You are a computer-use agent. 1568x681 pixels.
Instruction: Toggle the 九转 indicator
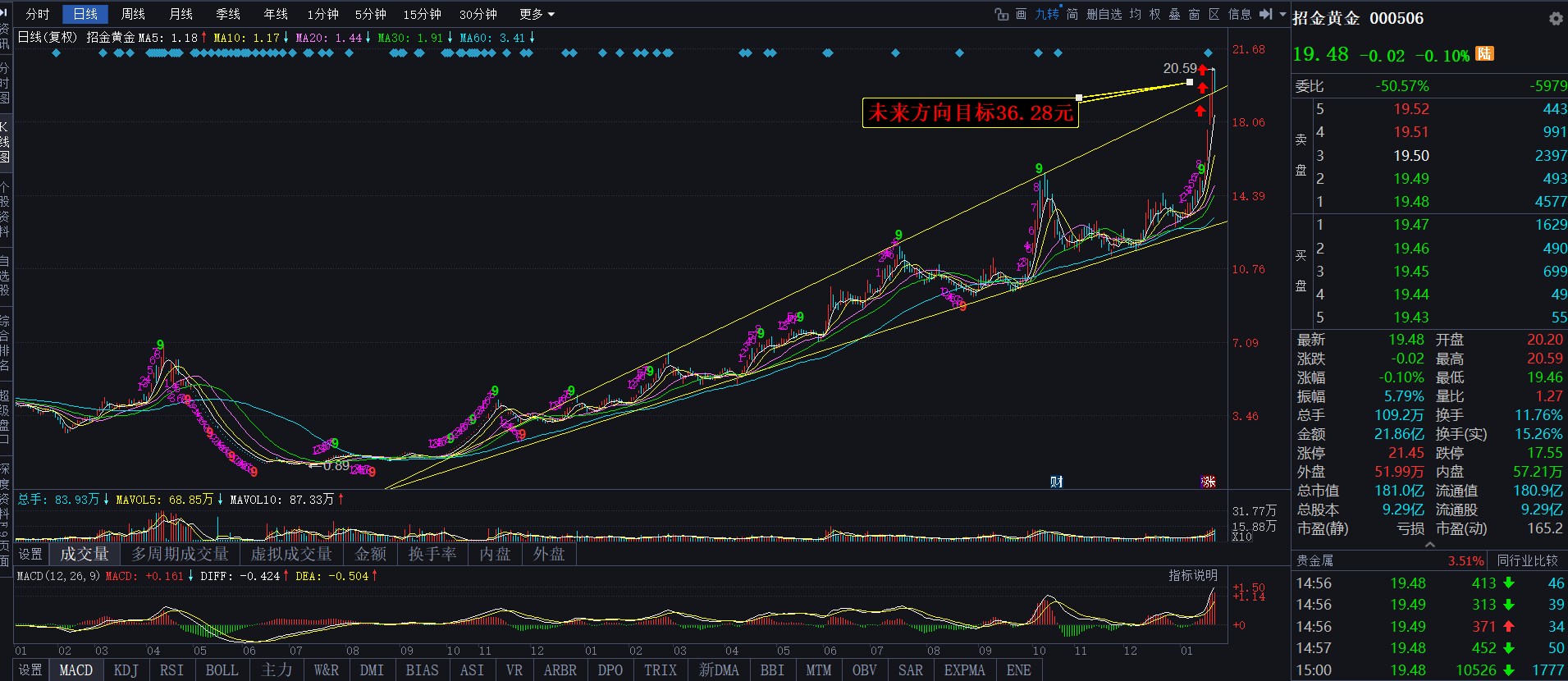(1047, 14)
